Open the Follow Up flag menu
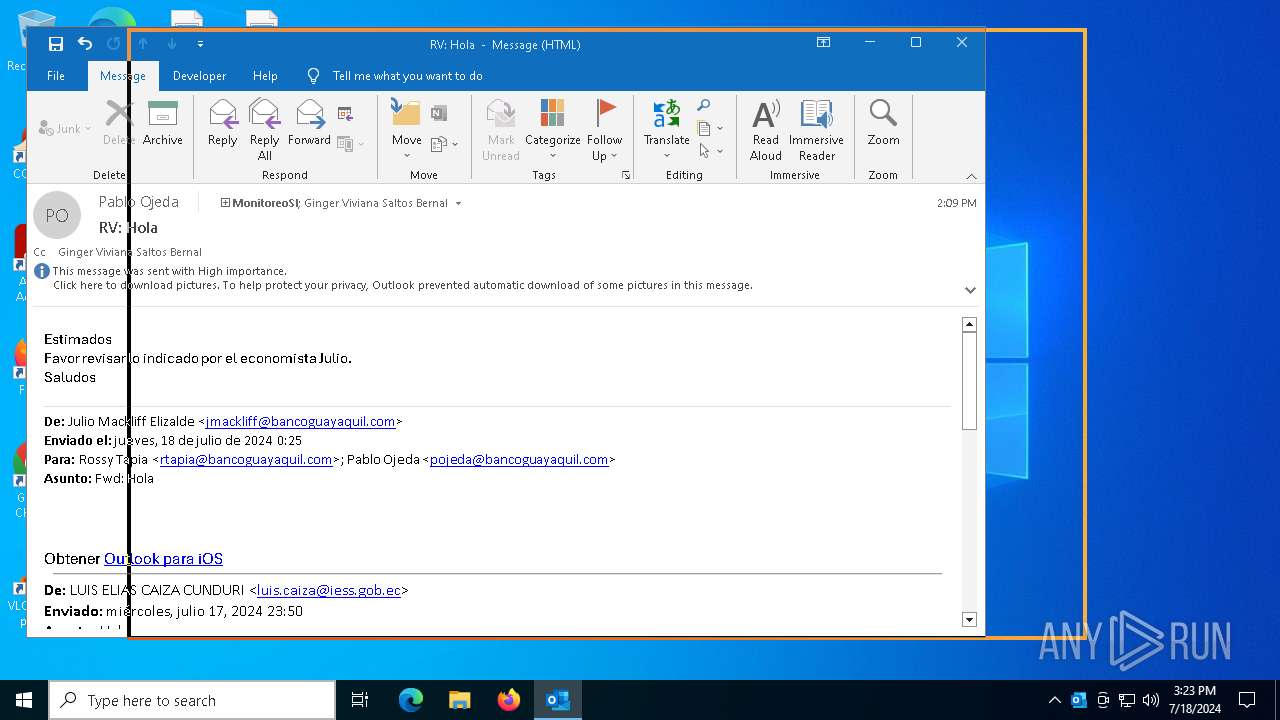 pyautogui.click(x=604, y=130)
